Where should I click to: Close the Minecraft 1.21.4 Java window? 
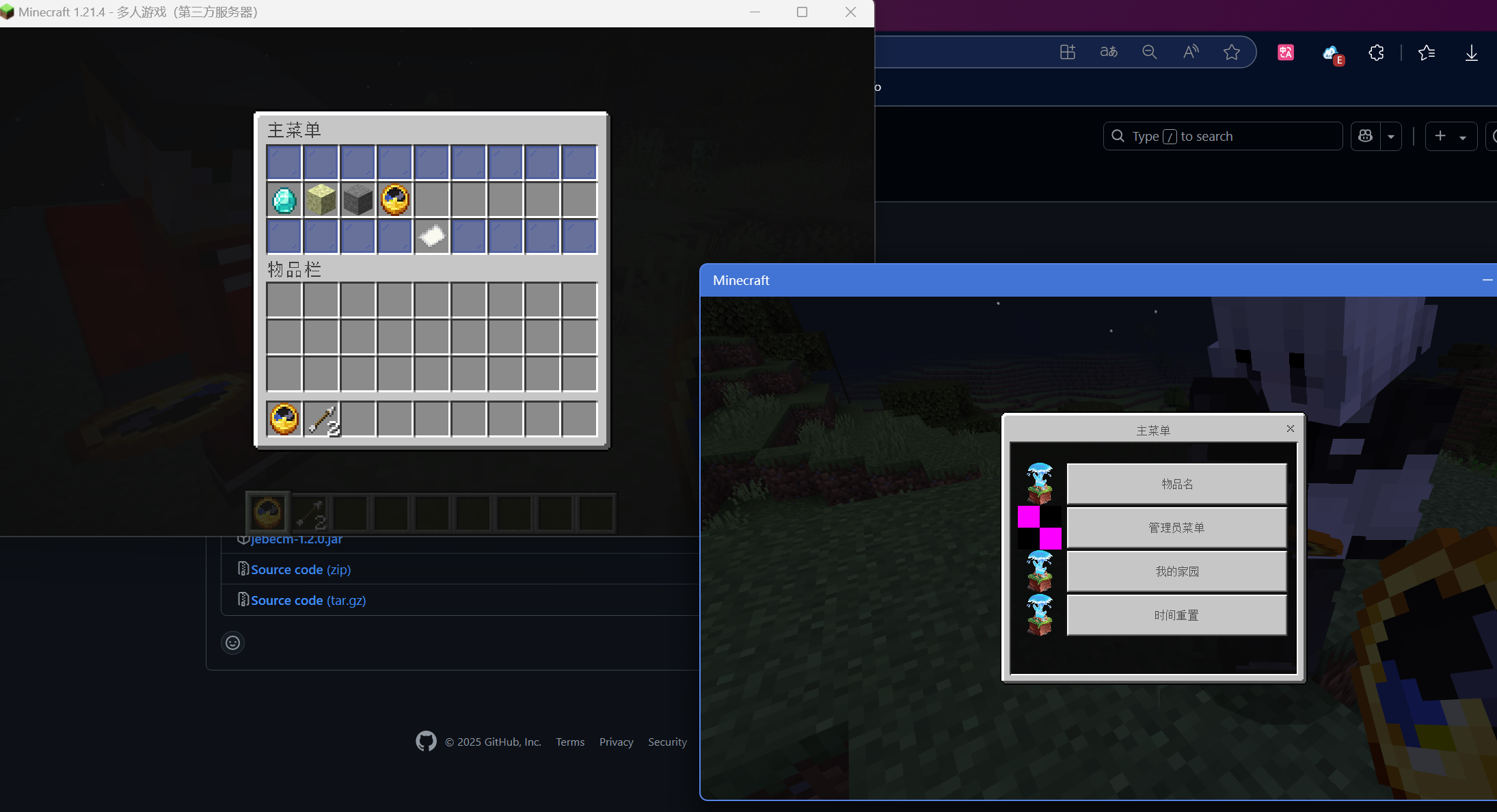tap(850, 12)
